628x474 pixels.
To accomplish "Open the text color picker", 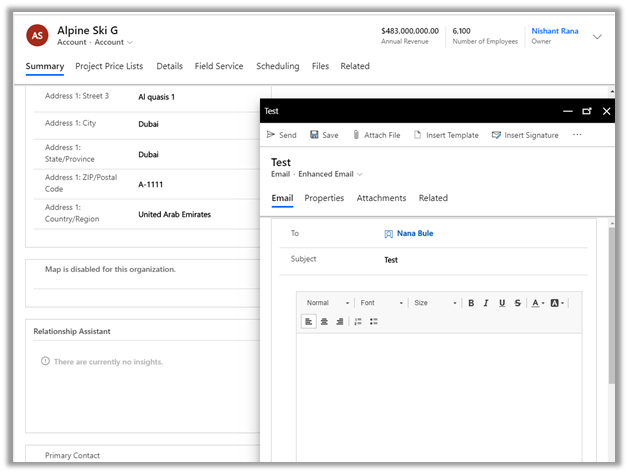I will 538,303.
